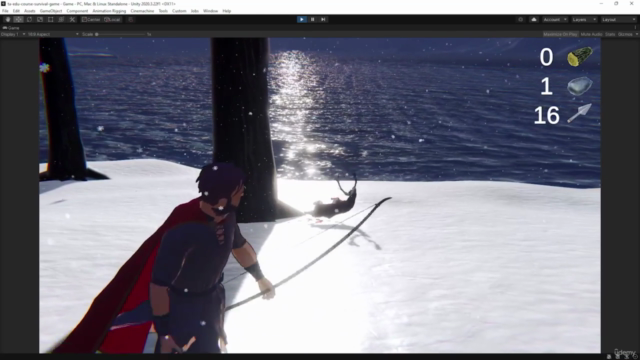This screenshot has width=640, height=360.
Task: Toggle Mute Audio
Action: [x=591, y=34]
